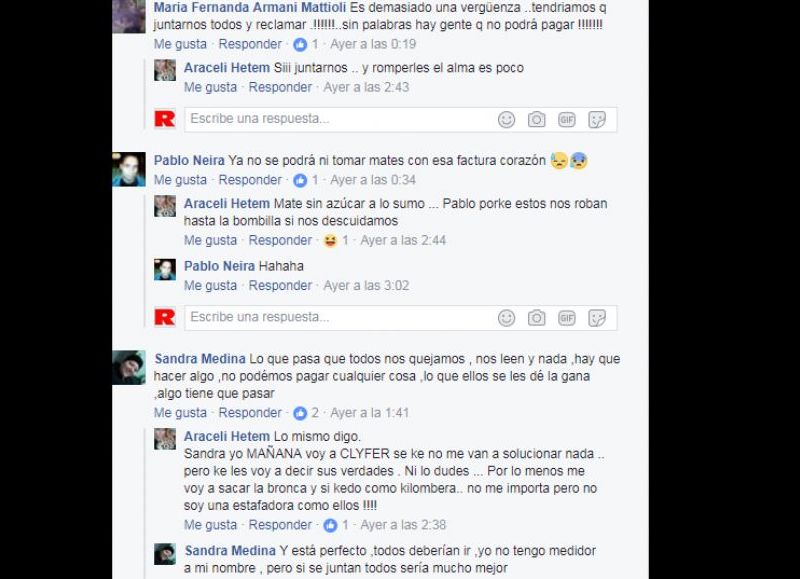800x579 pixels.
Task: Reply to Sandra Medina's top-level comment
Action: click(x=250, y=413)
